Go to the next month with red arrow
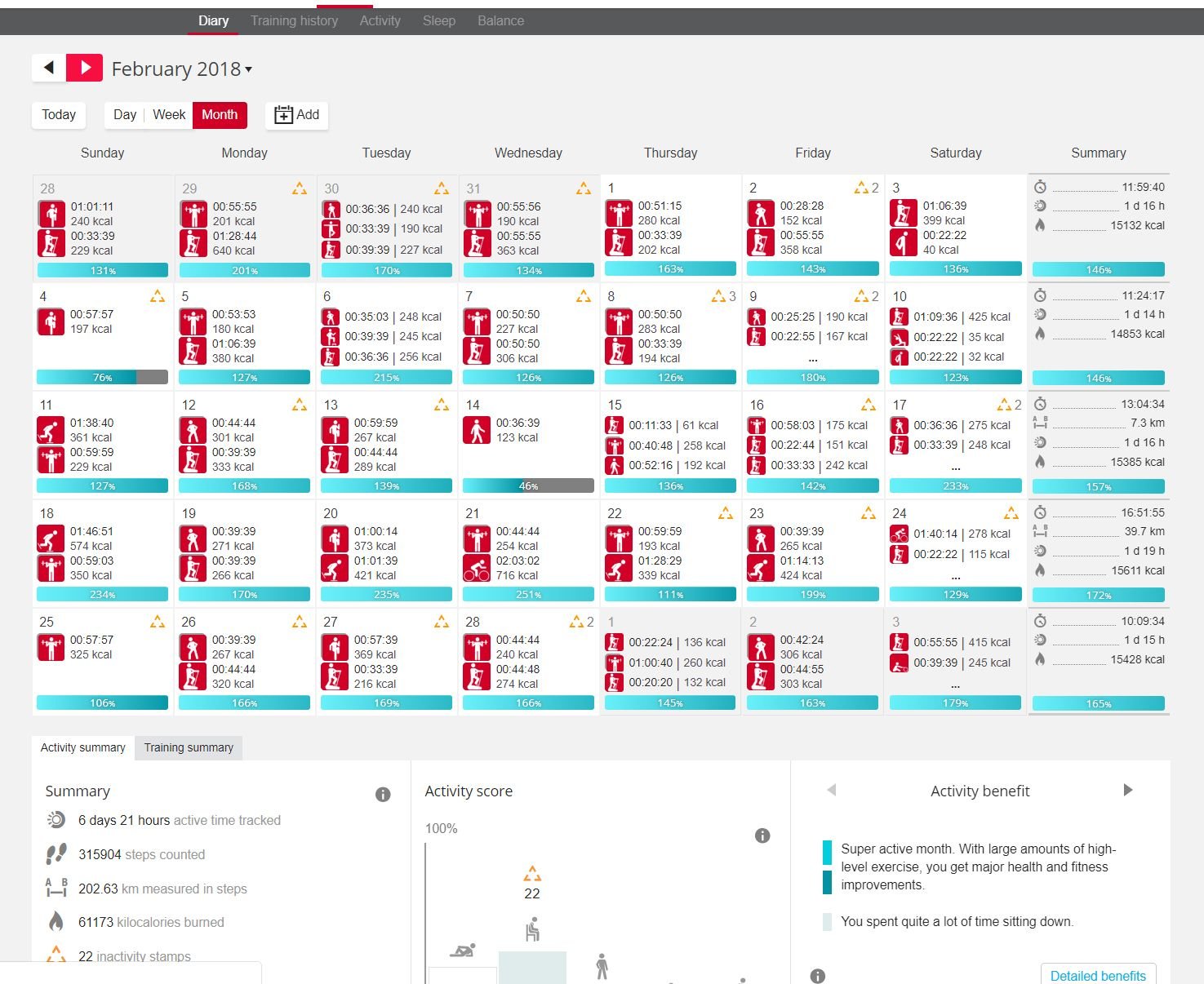This screenshot has height=984, width=1204. 84,68
